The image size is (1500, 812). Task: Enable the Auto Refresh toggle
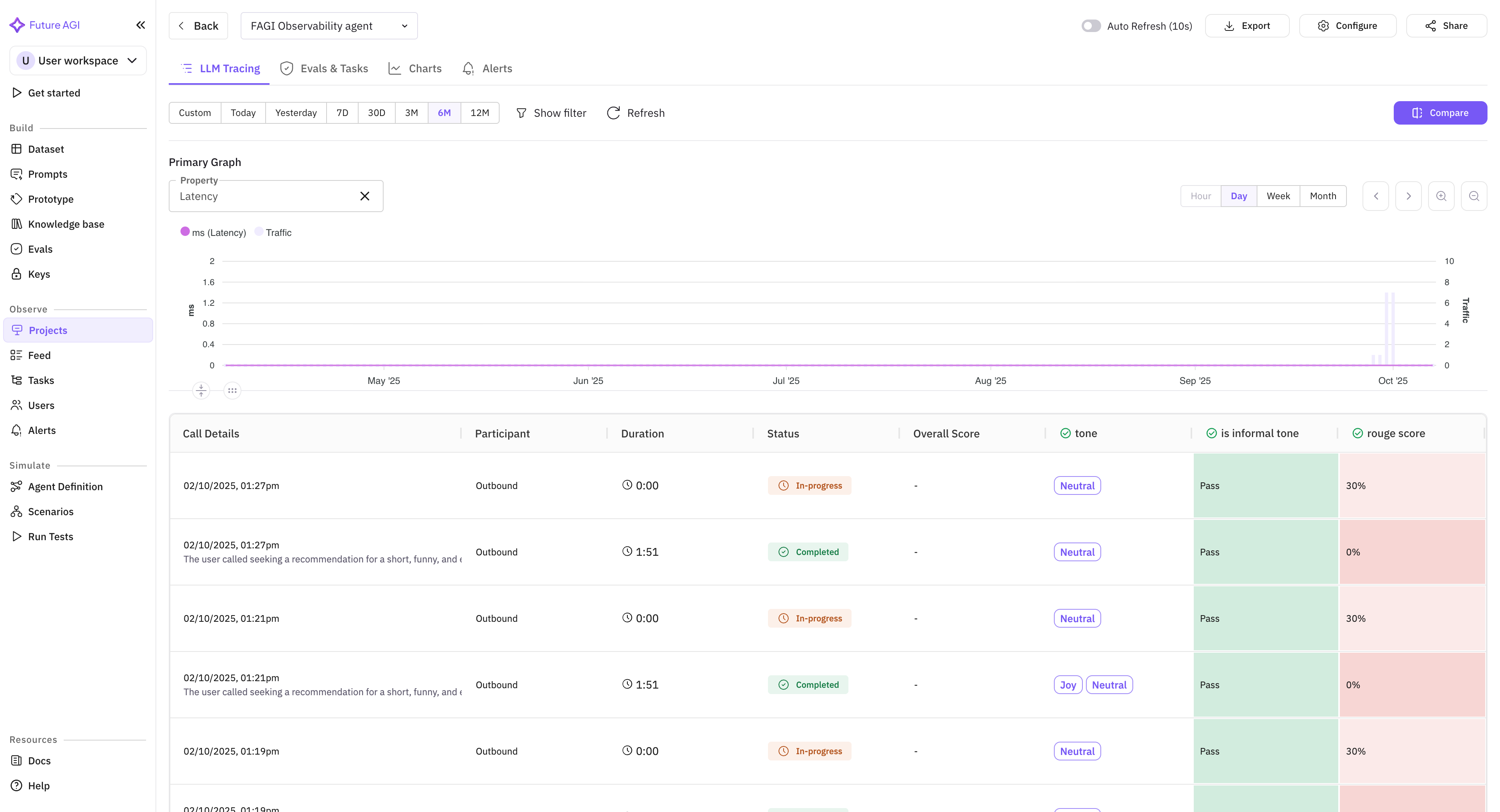[1091, 25]
